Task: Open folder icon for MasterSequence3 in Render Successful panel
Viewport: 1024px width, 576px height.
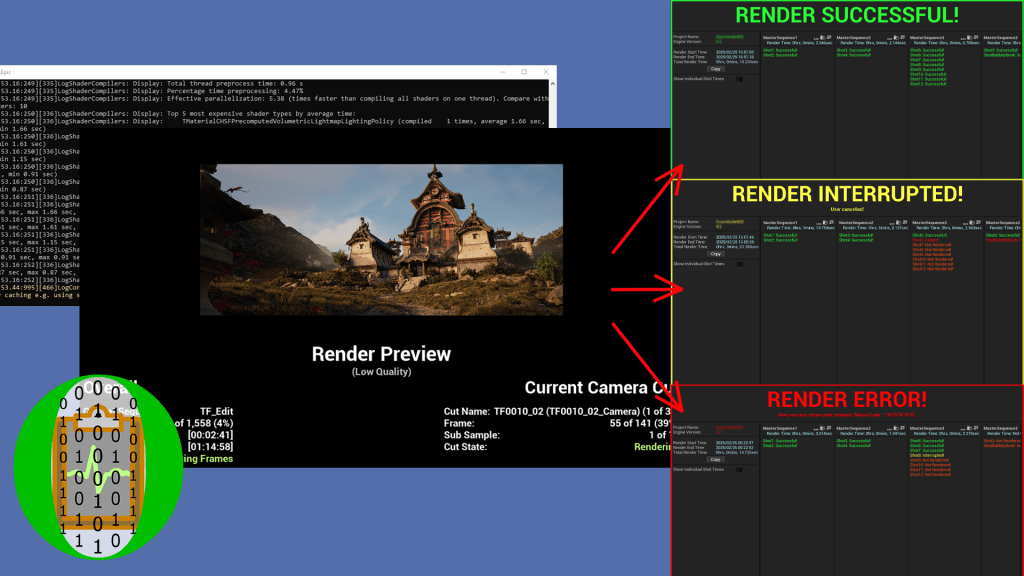Action: pos(968,38)
